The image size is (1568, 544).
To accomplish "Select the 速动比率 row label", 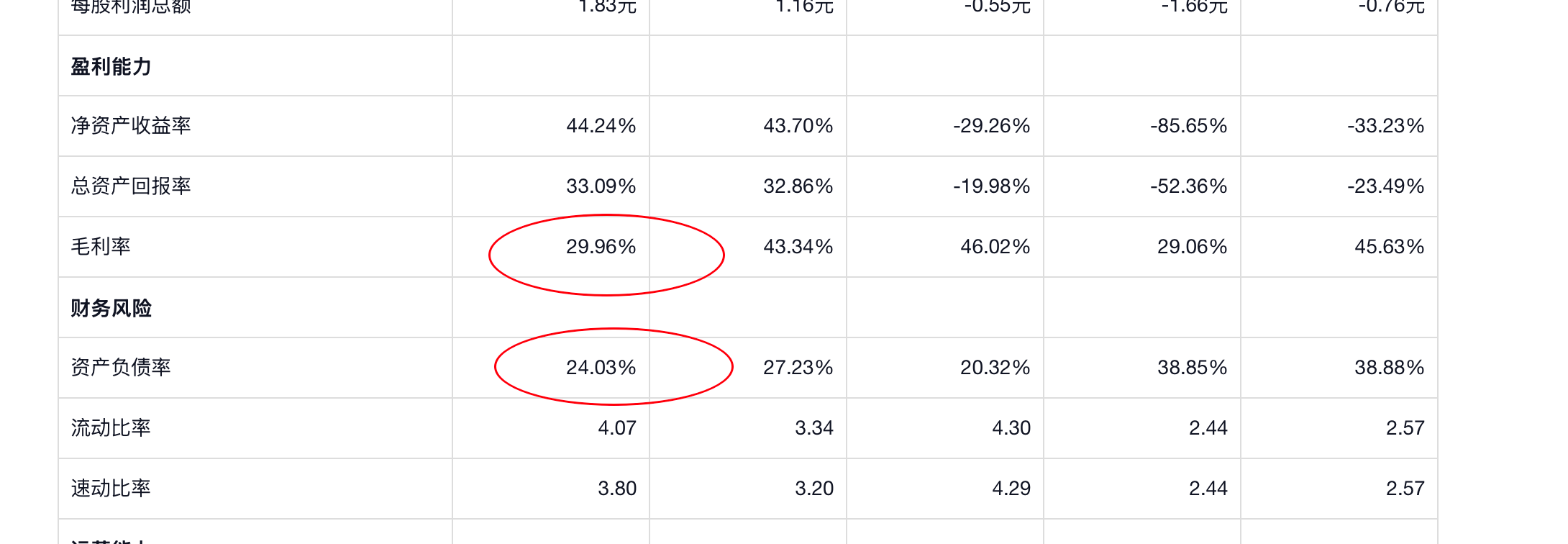I will click(111, 489).
